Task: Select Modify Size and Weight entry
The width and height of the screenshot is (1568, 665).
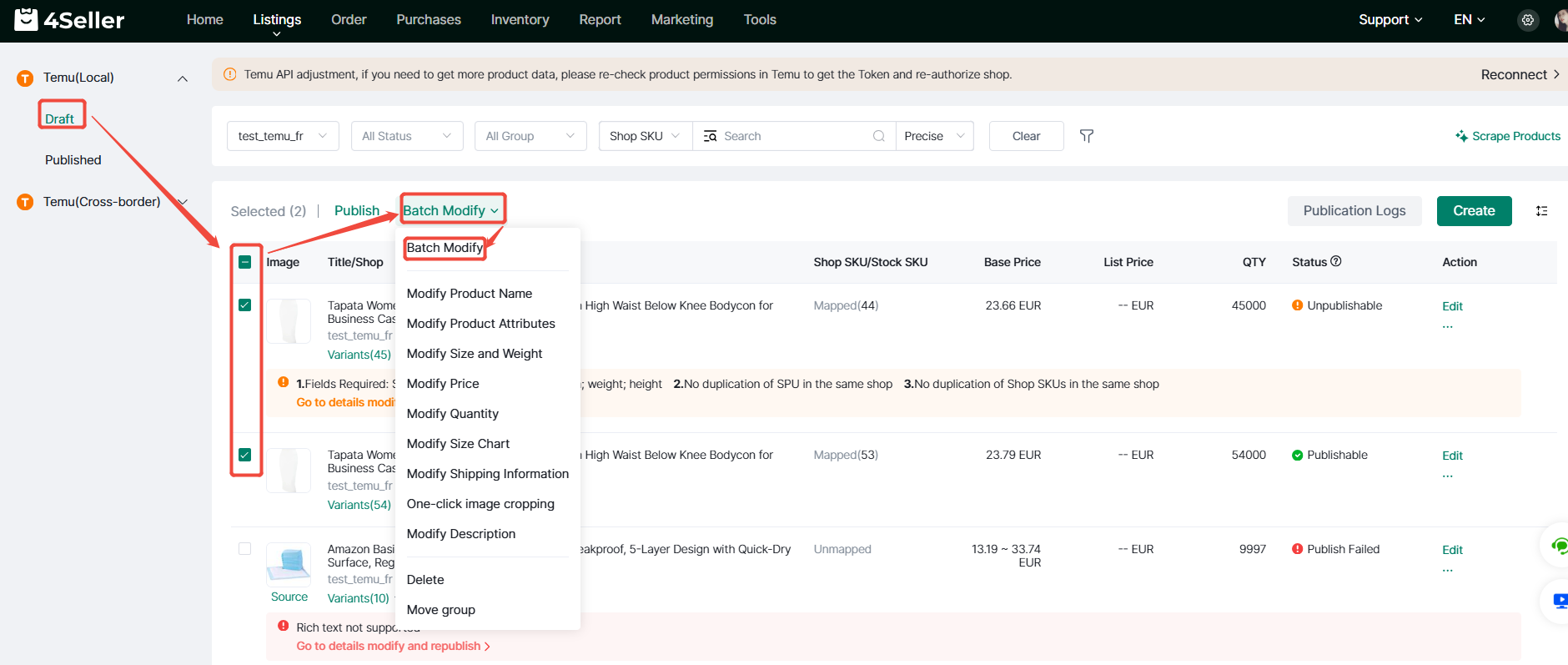Action: 475,354
